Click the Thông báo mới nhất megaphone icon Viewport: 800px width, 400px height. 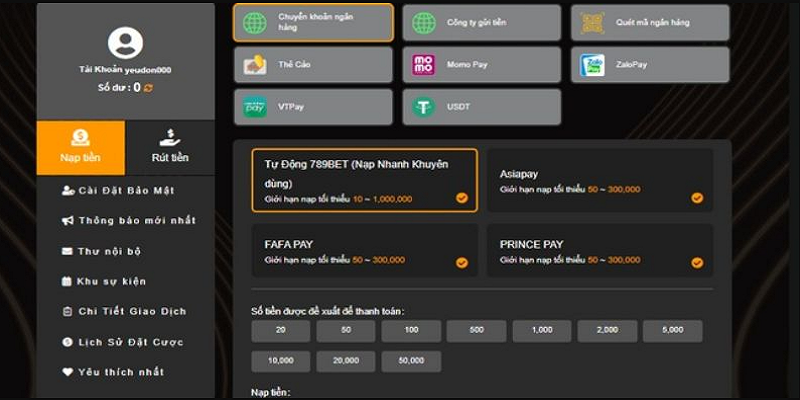pos(67,220)
